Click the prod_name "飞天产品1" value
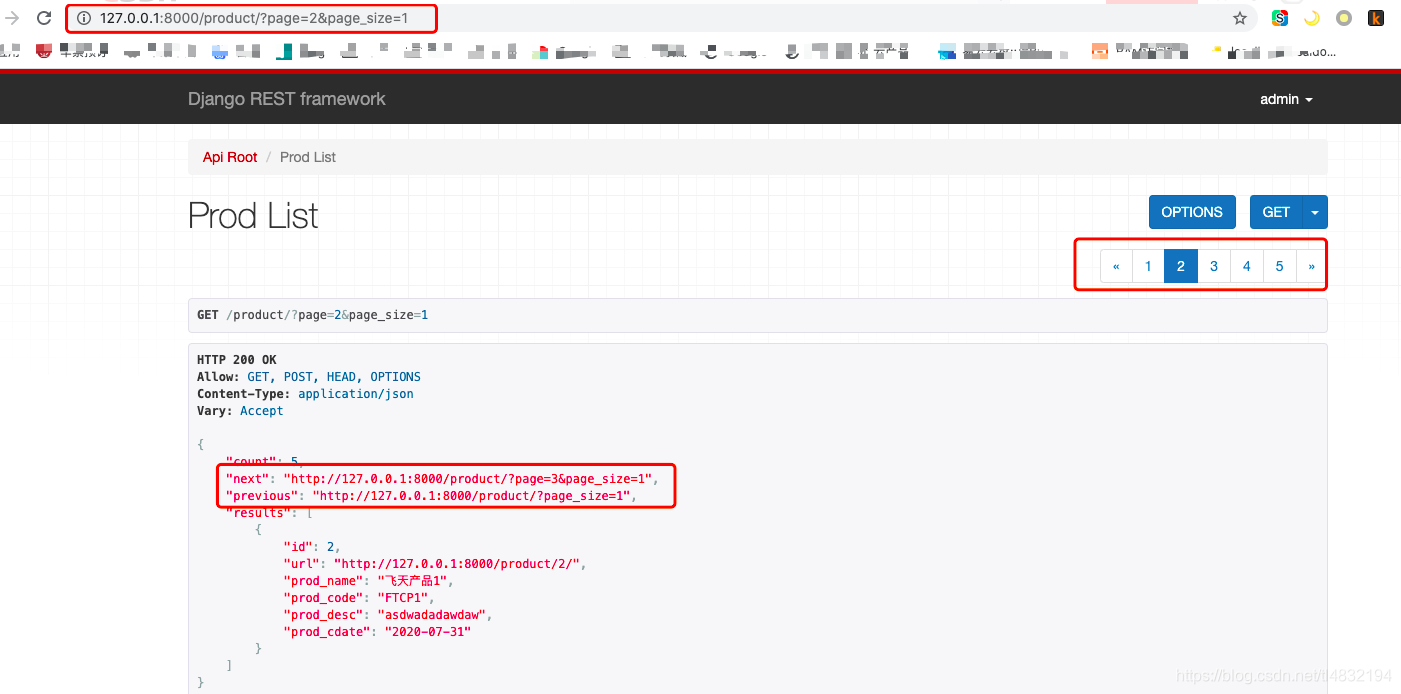 (x=413, y=581)
